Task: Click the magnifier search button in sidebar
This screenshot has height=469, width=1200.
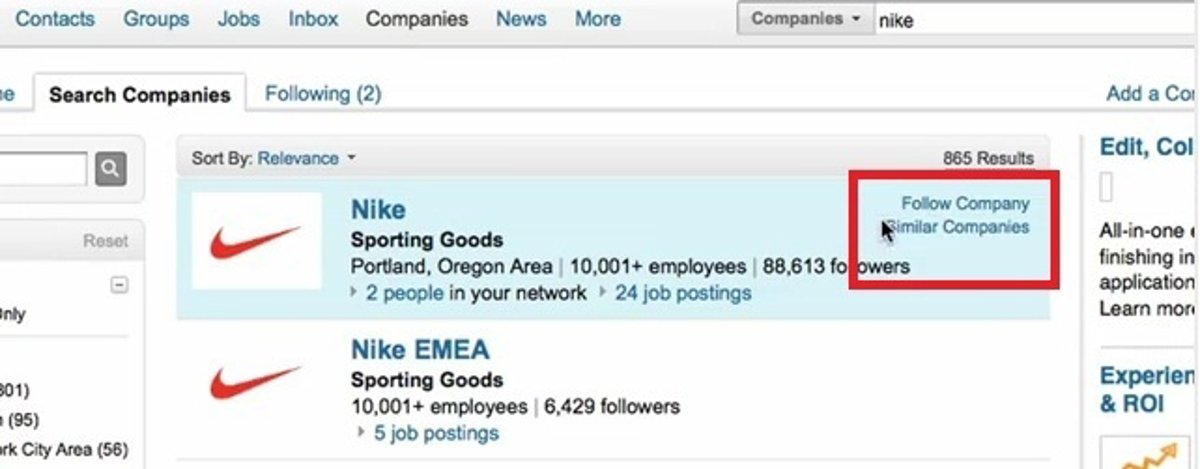Action: tap(110, 168)
